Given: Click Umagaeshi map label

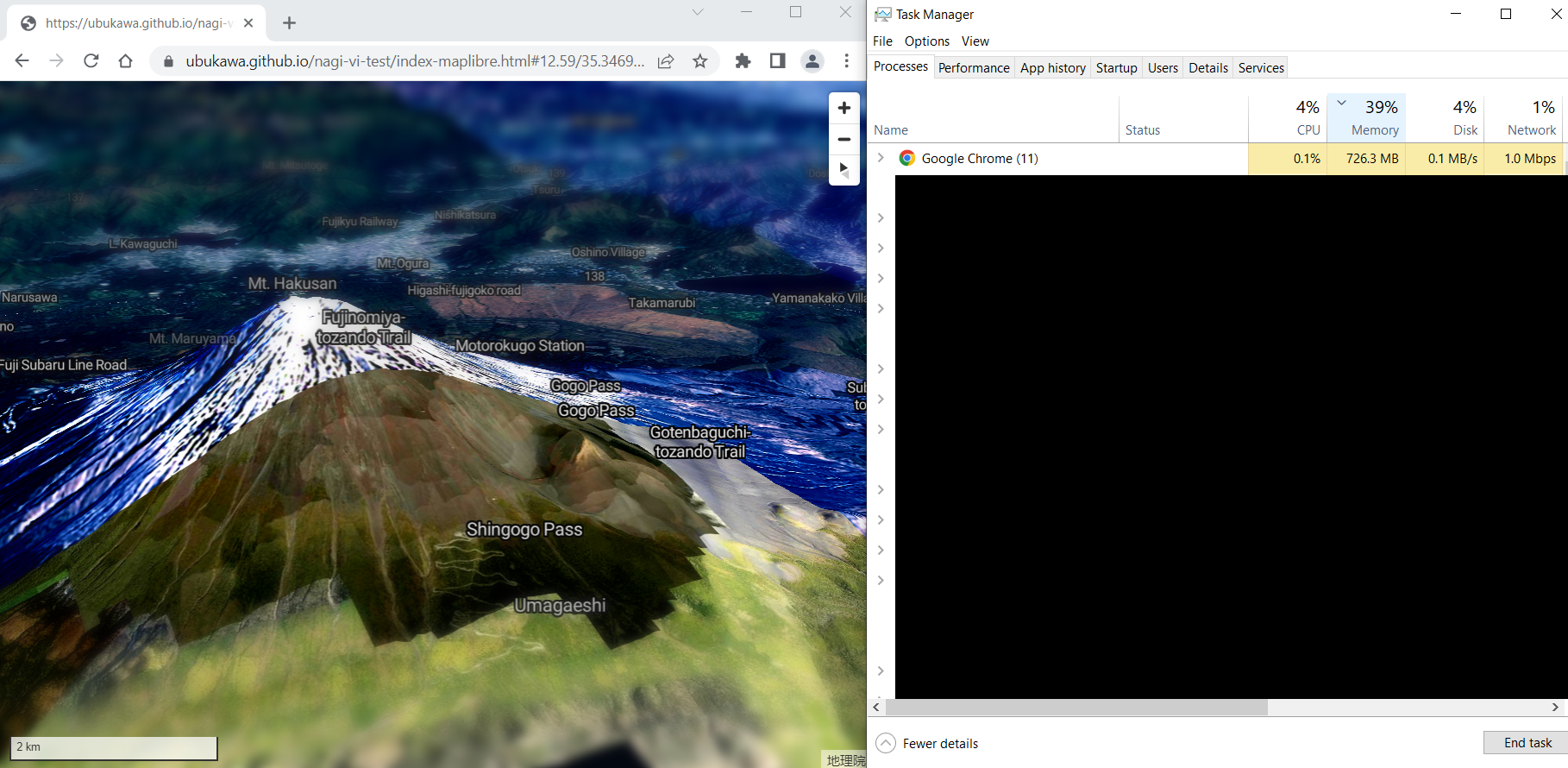Looking at the screenshot, I should (561, 606).
